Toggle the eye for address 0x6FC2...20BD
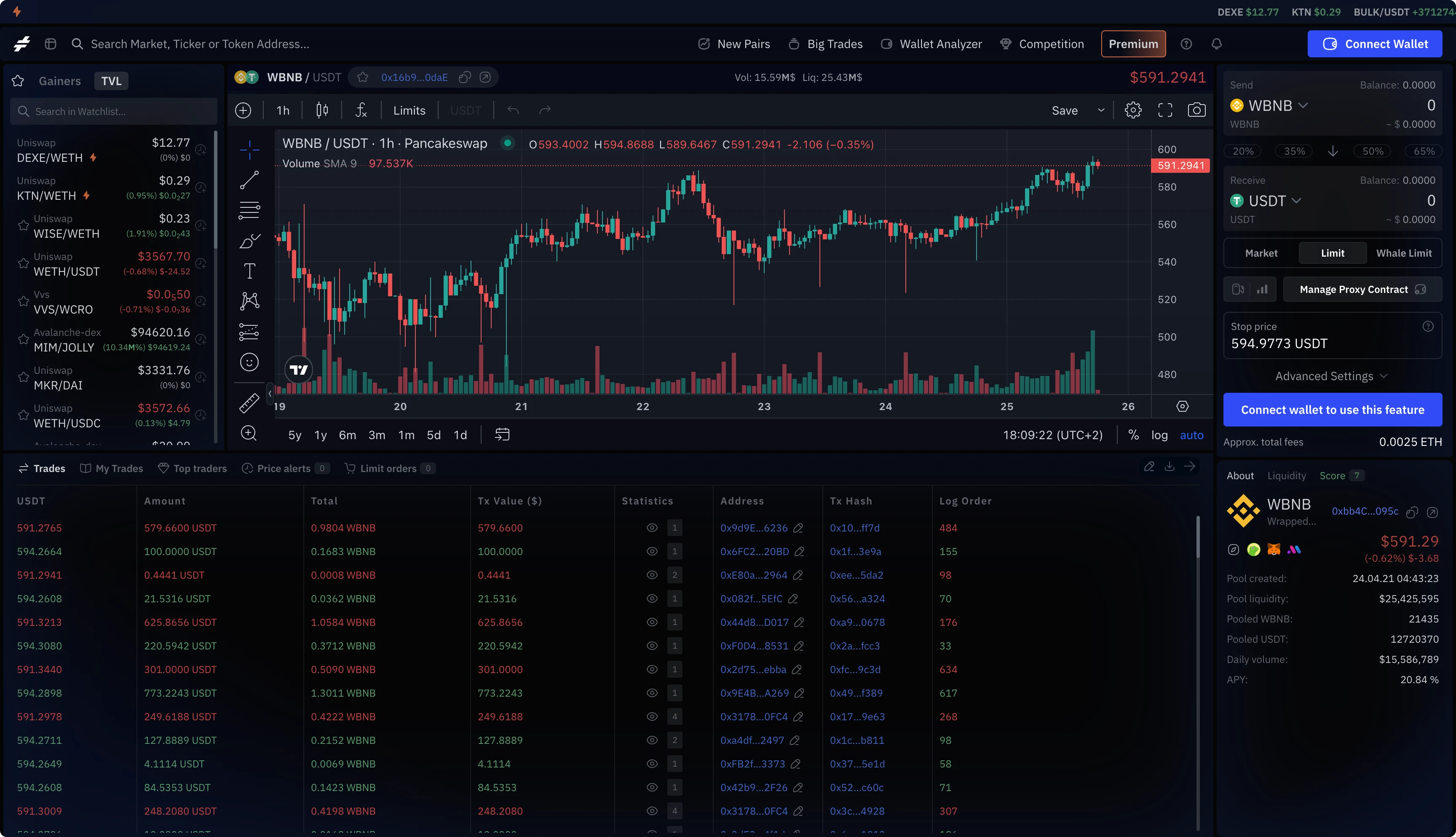 (652, 551)
